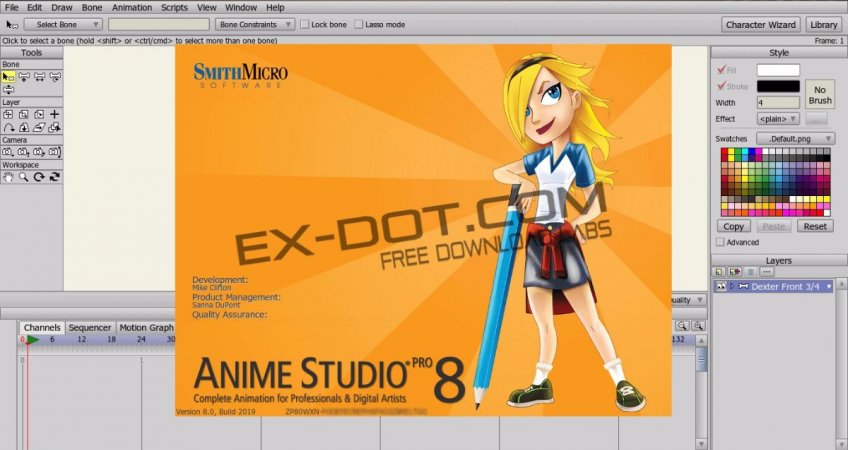Click the Character Wizard button

pyautogui.click(x=761, y=24)
